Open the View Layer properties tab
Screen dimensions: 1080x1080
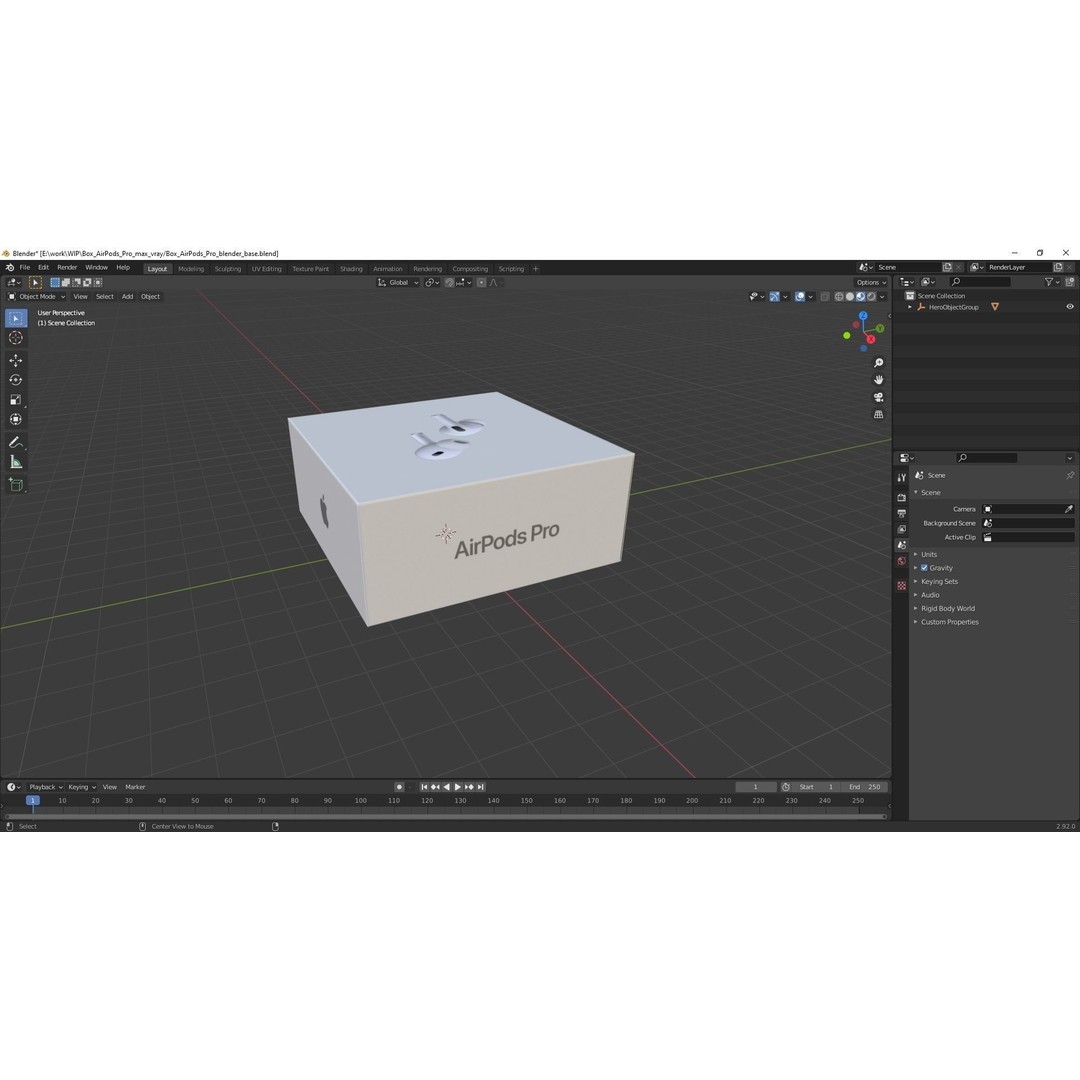[902, 529]
